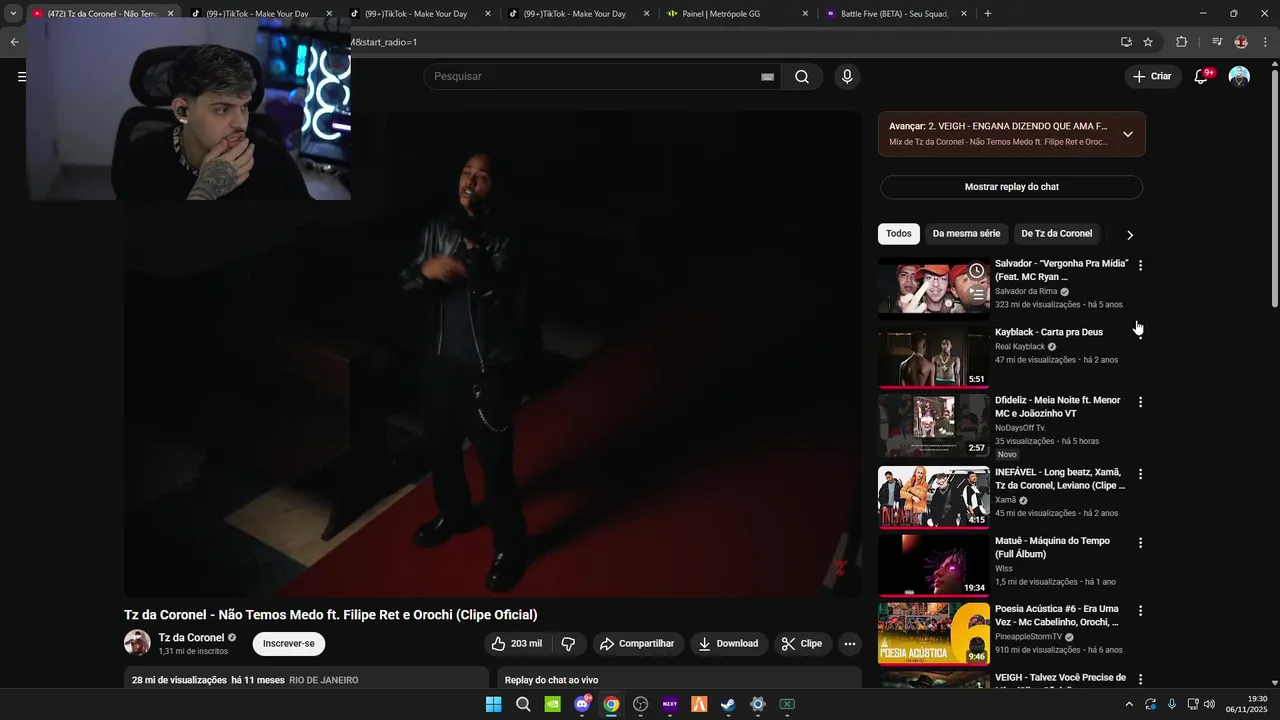
Task: Click Mostrar replay do chat button
Action: tap(1011, 187)
